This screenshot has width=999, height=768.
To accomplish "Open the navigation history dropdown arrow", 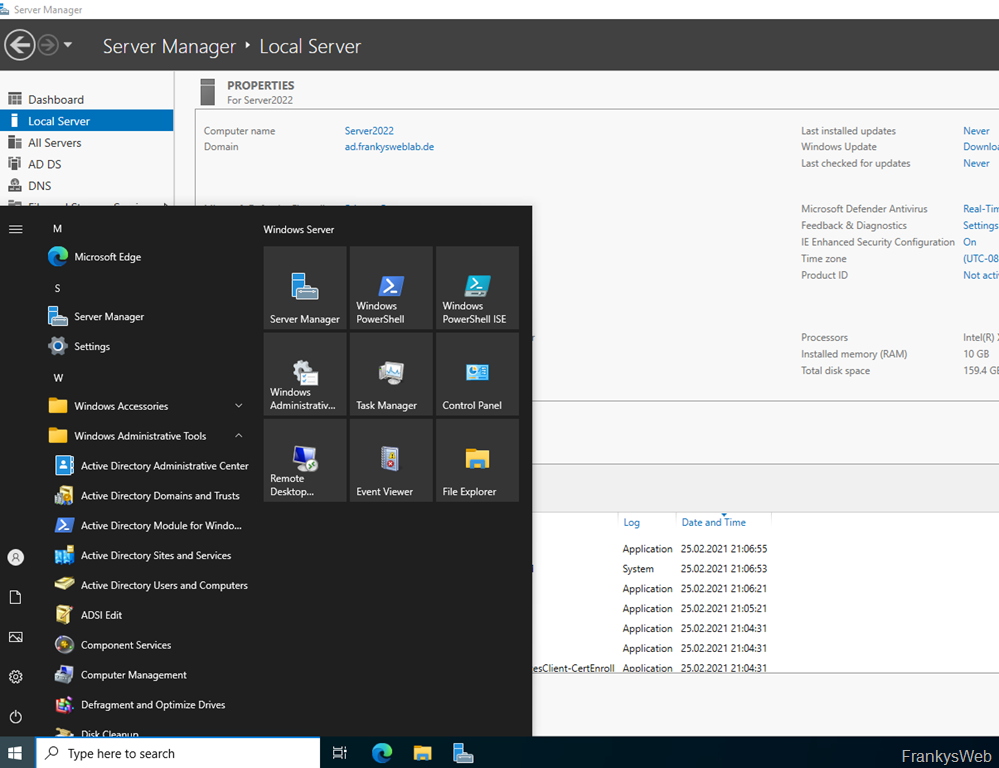I will coord(68,45).
